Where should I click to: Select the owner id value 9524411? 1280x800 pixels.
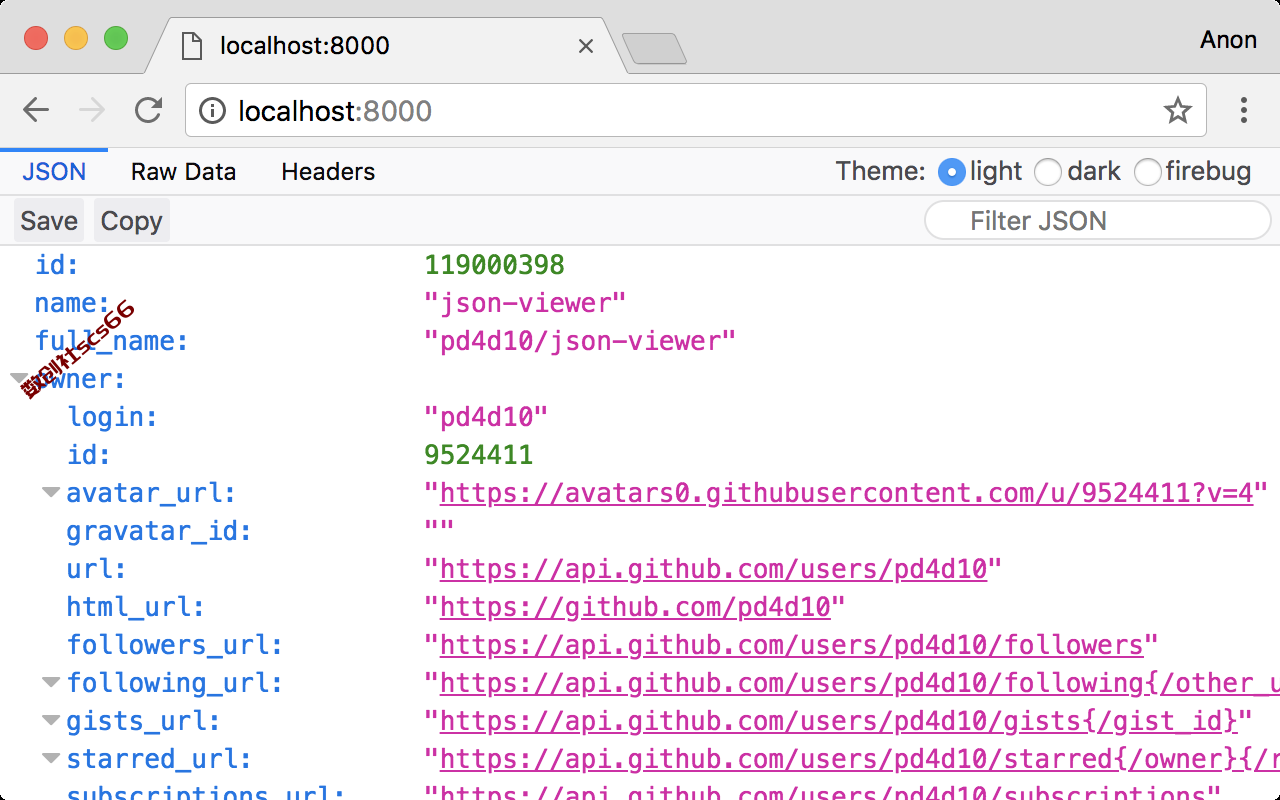pos(478,455)
